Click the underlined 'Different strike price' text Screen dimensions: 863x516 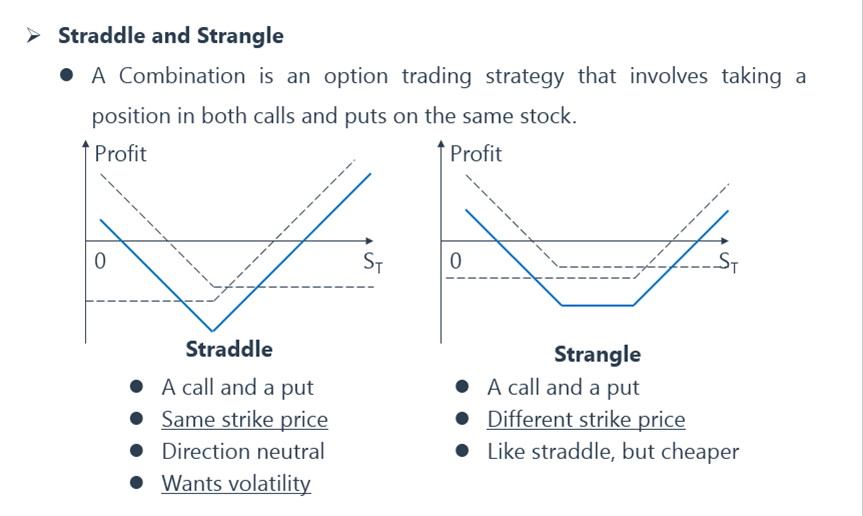click(x=586, y=420)
